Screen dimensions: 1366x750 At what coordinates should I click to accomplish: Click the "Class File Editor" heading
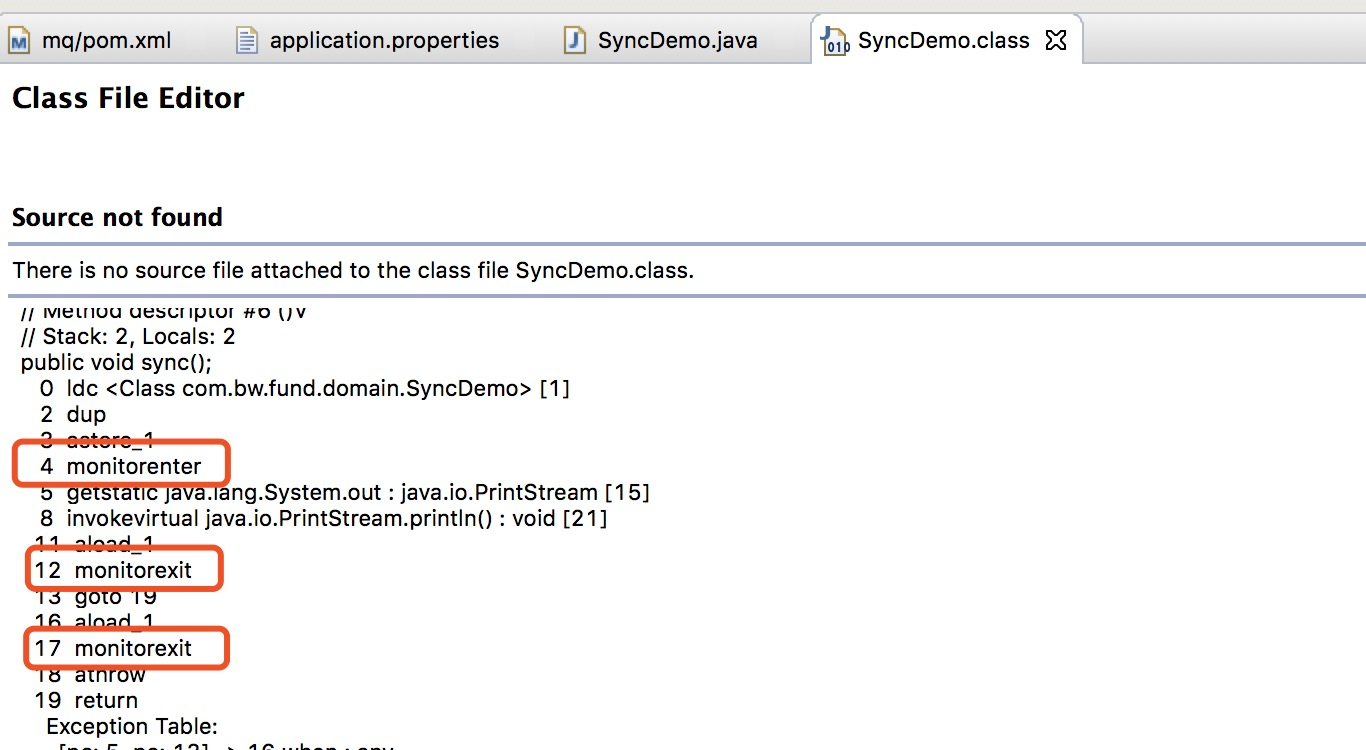pyautogui.click(x=128, y=98)
